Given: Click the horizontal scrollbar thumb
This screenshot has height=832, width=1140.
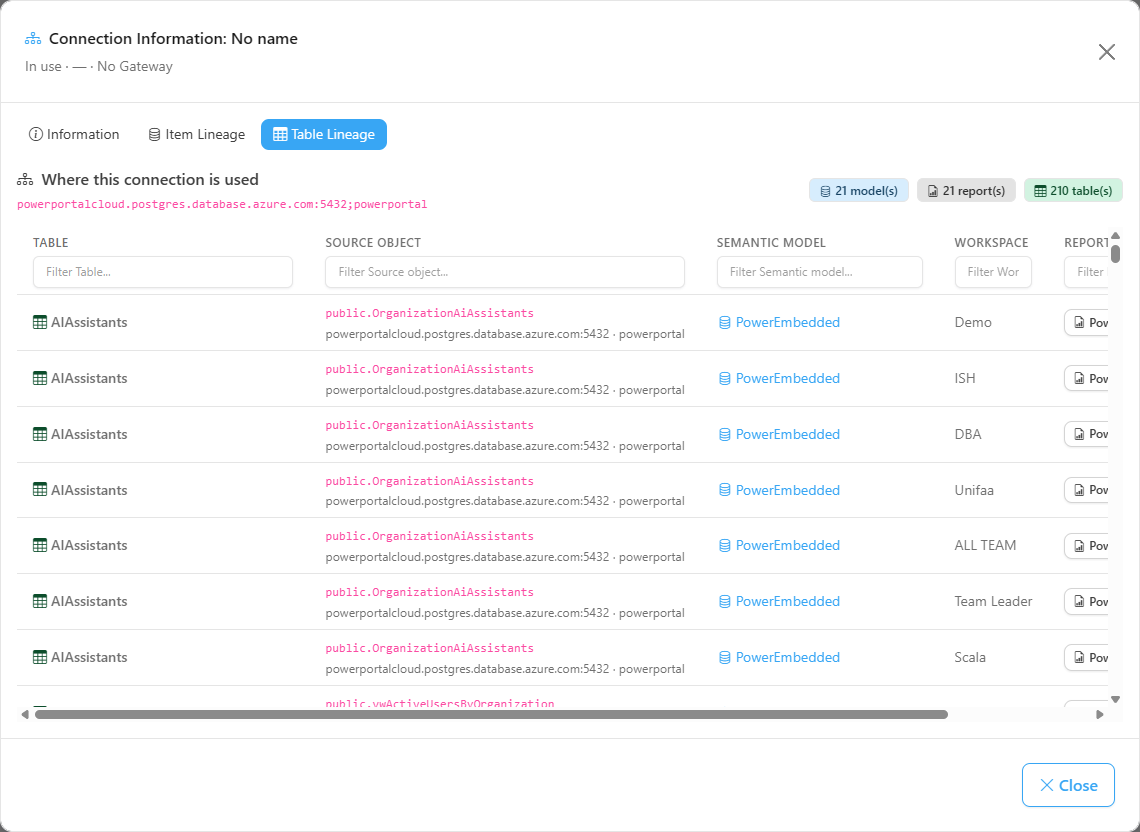Looking at the screenshot, I should 491,715.
